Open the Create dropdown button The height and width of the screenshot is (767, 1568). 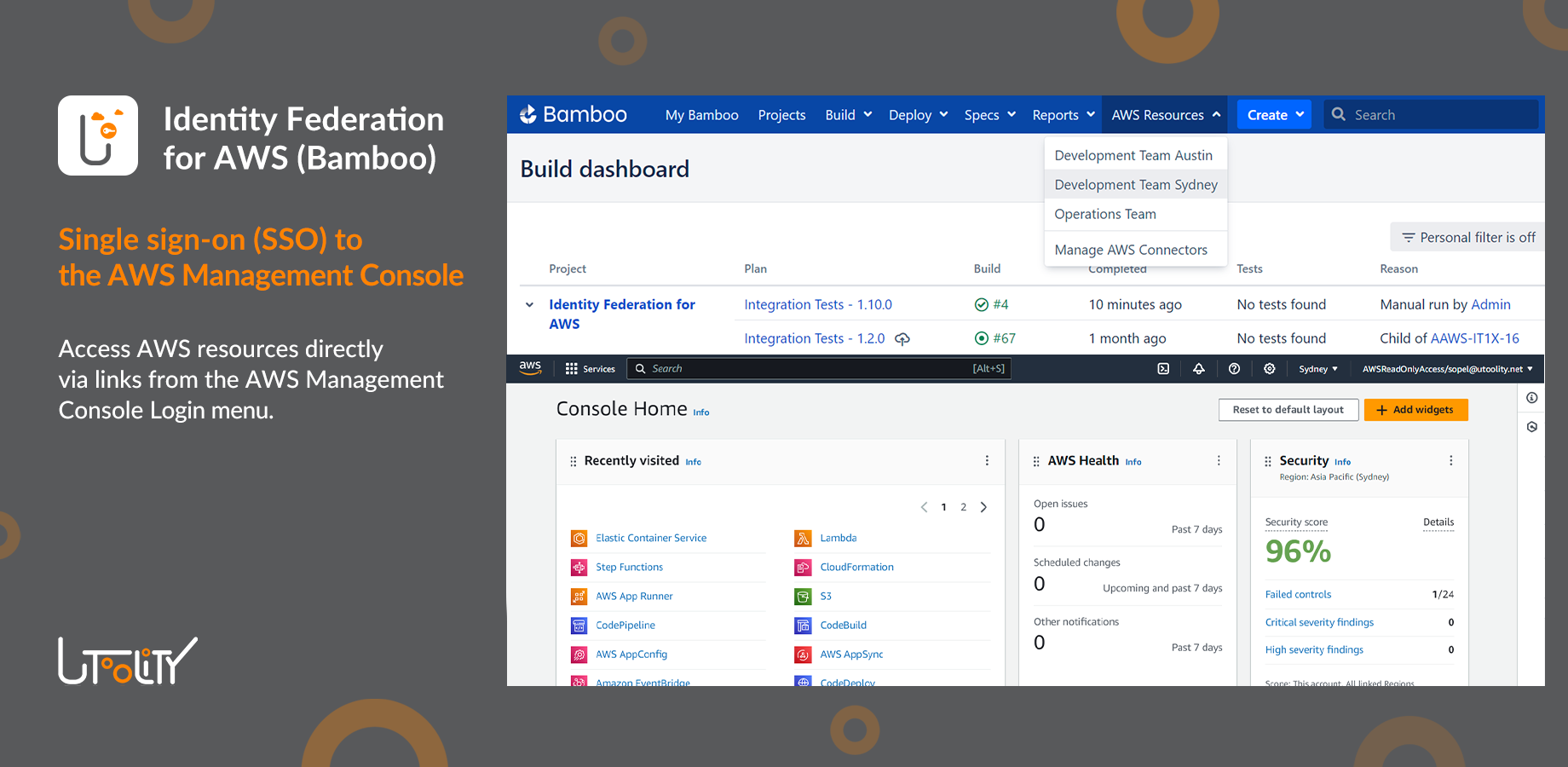[1275, 115]
